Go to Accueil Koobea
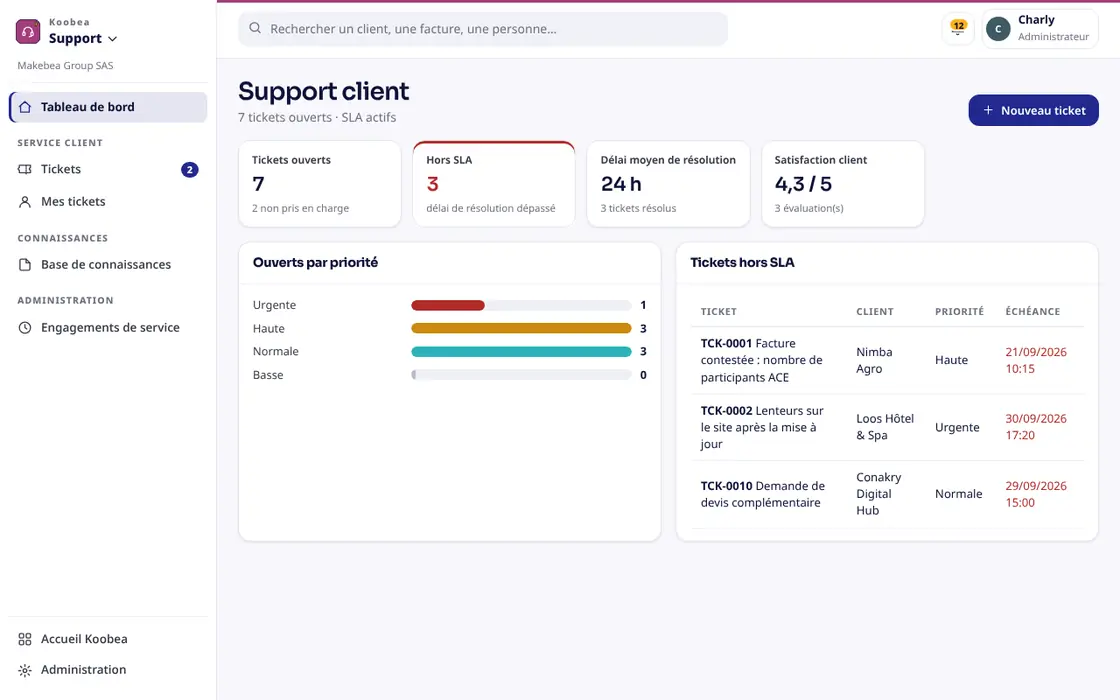The image size is (1120, 700). click(108, 639)
